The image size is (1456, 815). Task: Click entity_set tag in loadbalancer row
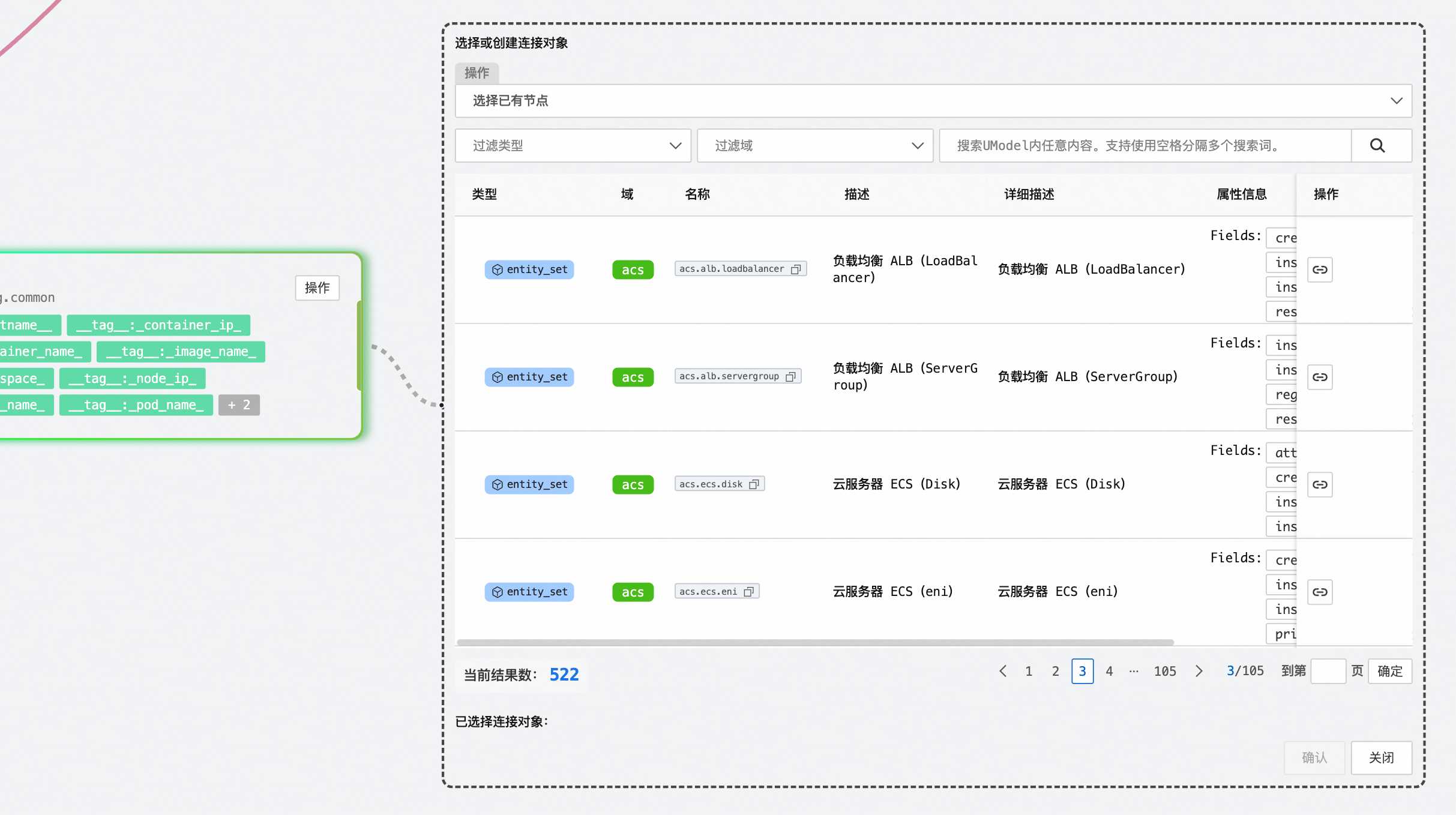[529, 269]
